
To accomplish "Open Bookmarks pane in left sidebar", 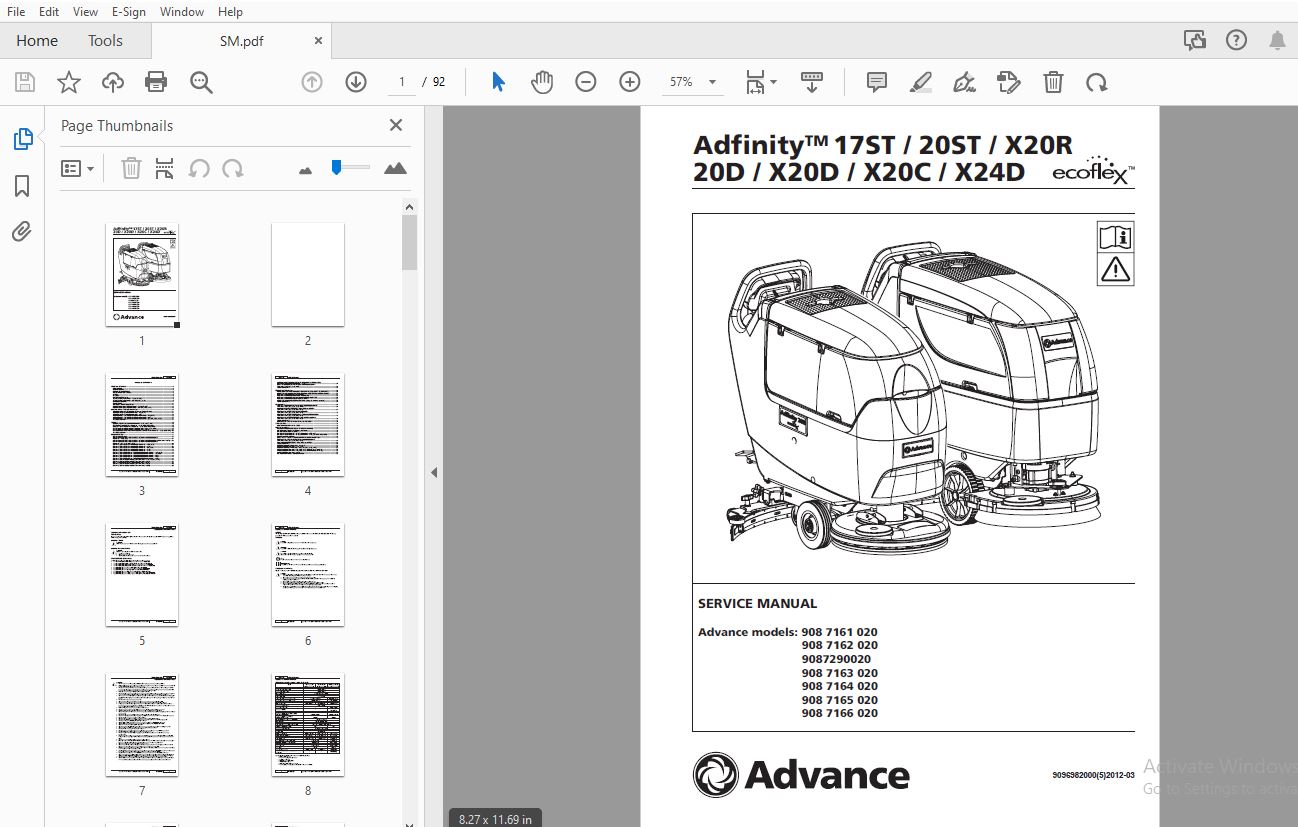I will coord(22,186).
